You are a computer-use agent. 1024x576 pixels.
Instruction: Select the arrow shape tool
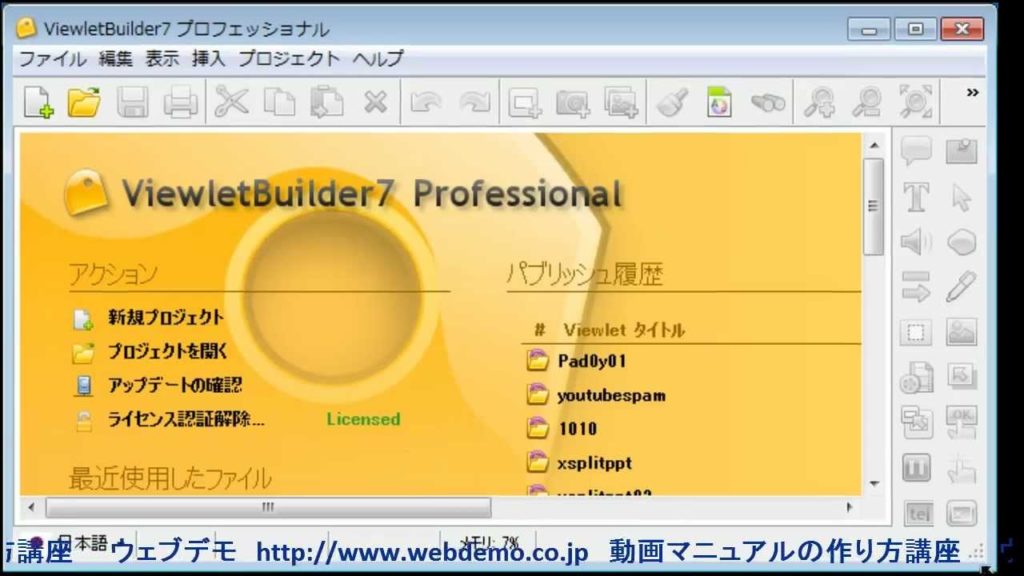tap(916, 287)
